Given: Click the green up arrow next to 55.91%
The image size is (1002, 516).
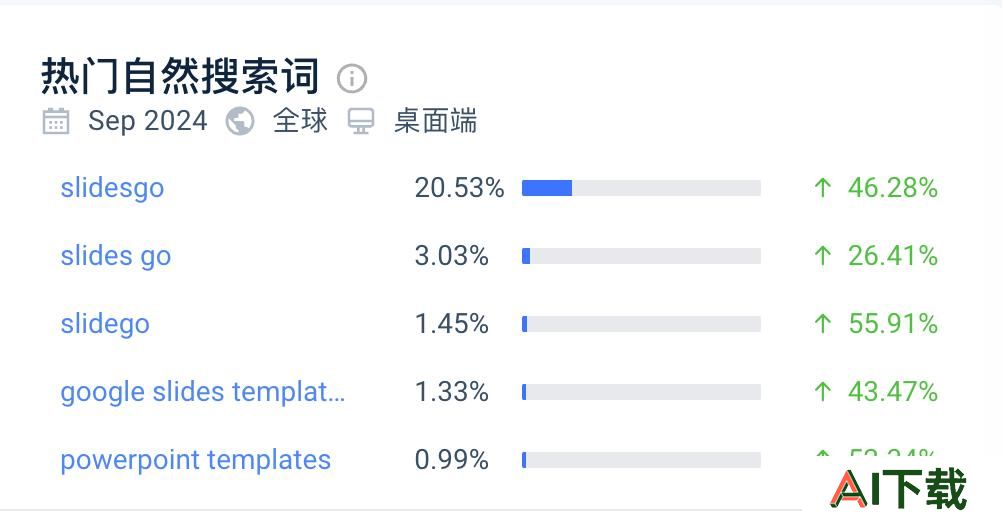Looking at the screenshot, I should coord(823,324).
